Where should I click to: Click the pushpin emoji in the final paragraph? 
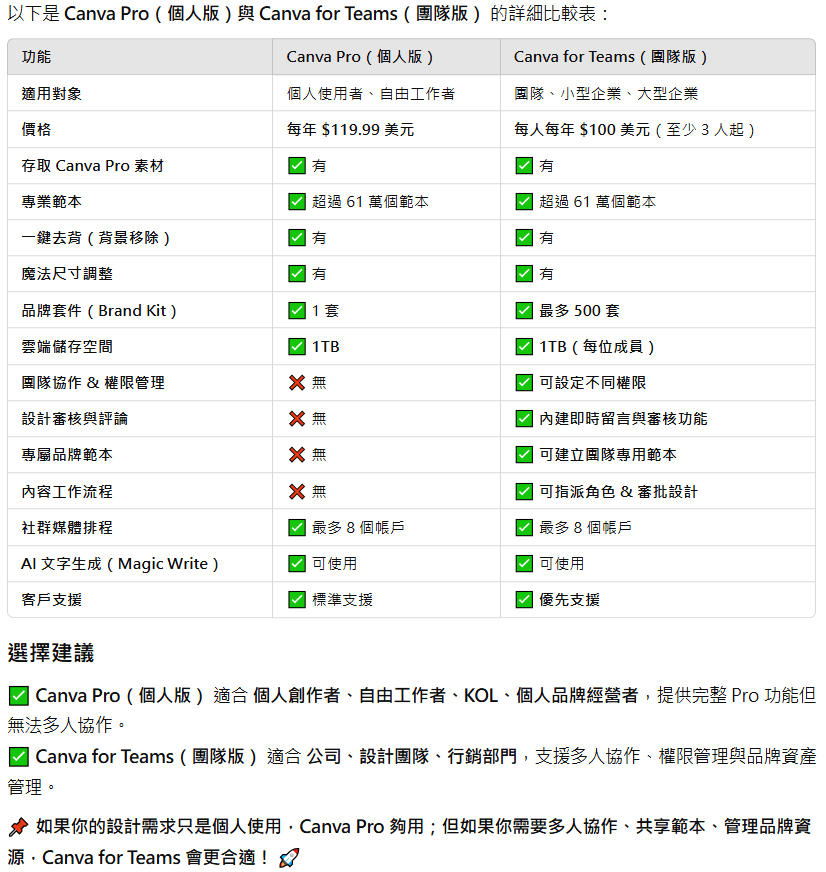(18, 827)
